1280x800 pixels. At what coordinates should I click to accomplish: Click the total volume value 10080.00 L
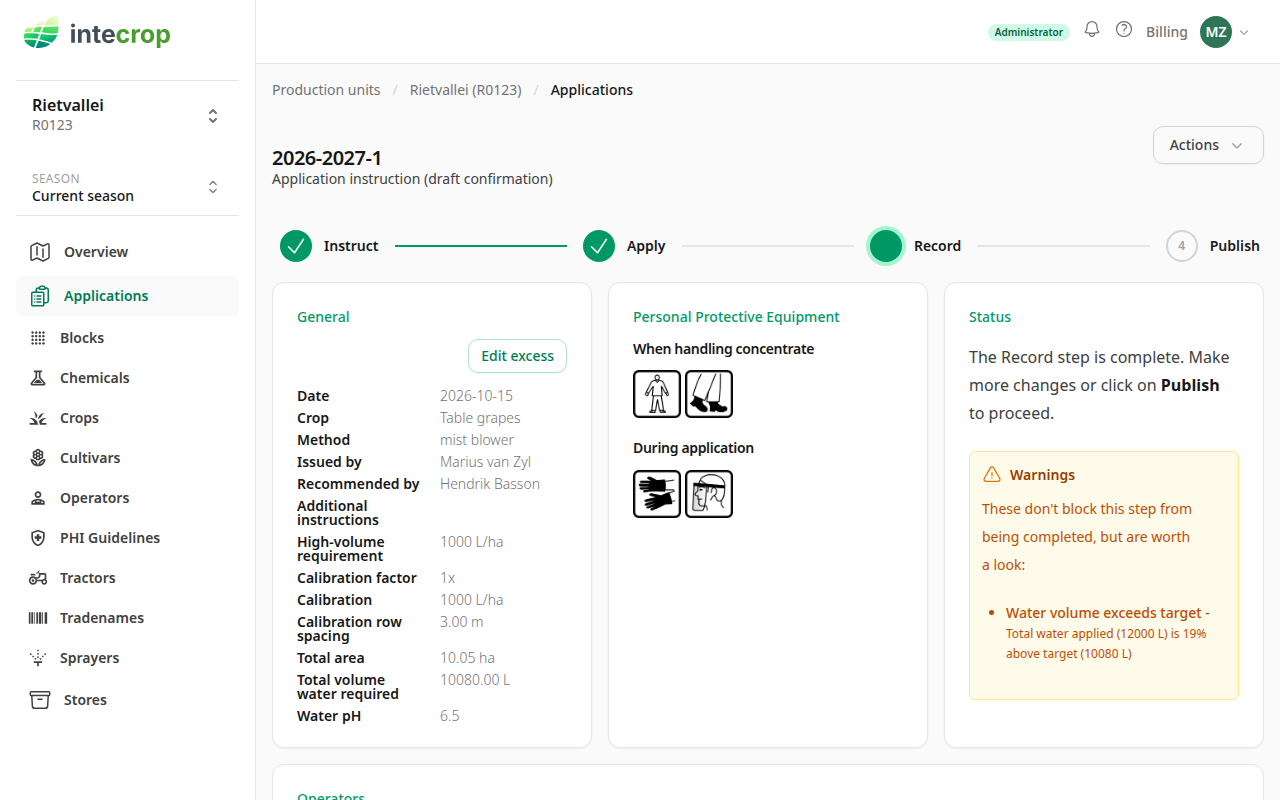click(475, 680)
